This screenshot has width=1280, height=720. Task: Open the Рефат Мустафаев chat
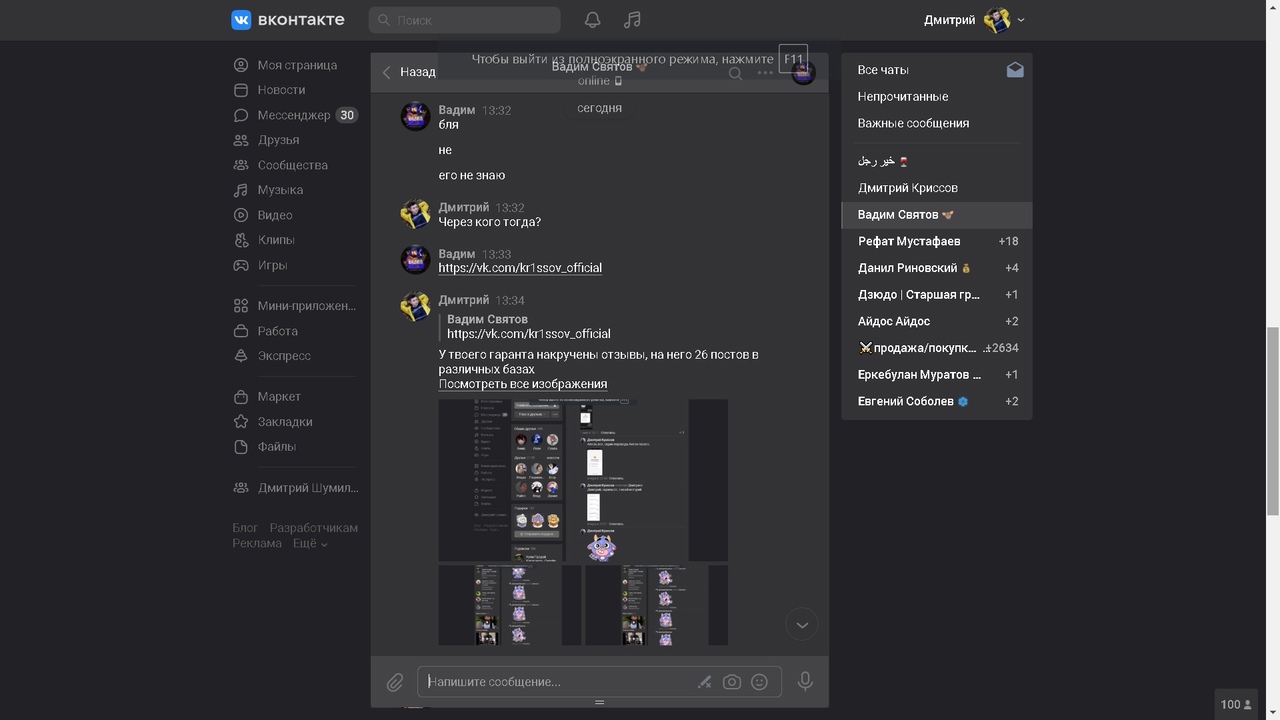click(x=909, y=241)
